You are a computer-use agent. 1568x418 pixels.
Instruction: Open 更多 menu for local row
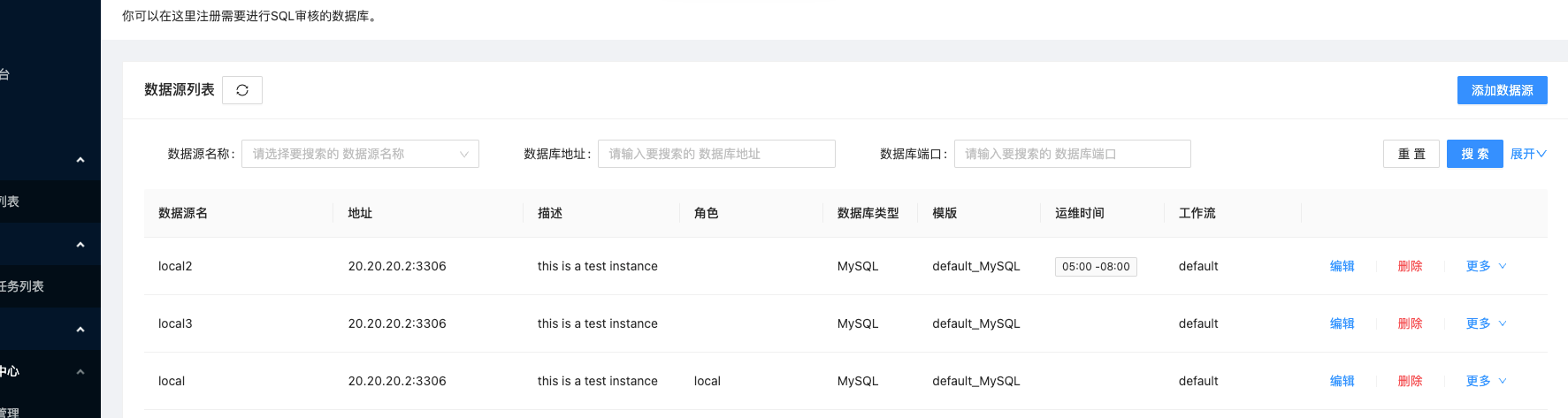(1486, 381)
